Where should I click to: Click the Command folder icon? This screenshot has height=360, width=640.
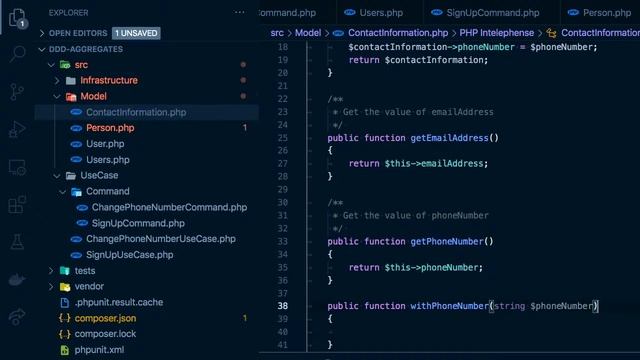coord(76,191)
